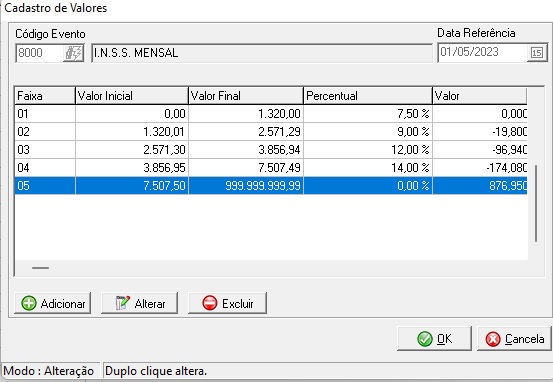Click the vertical scrollbar of the table
Screen dimensions: 553x382
(x=536, y=204)
